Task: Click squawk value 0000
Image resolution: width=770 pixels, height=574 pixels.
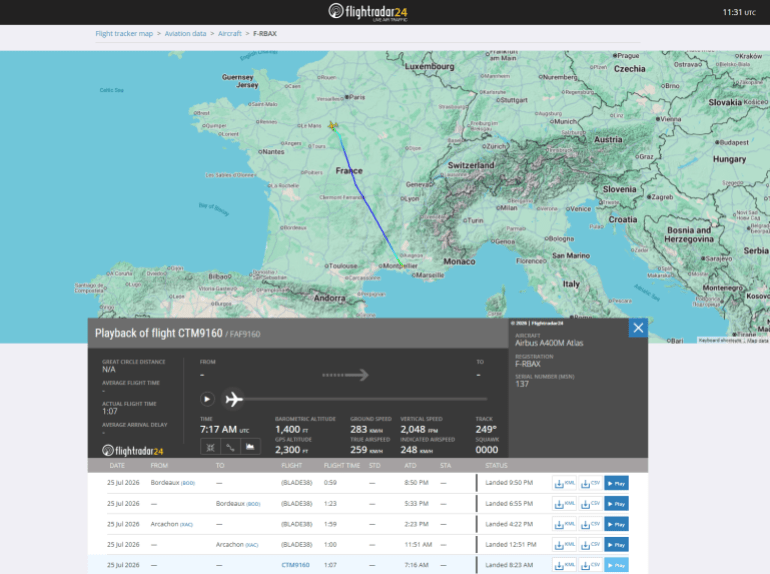Action: tap(487, 450)
